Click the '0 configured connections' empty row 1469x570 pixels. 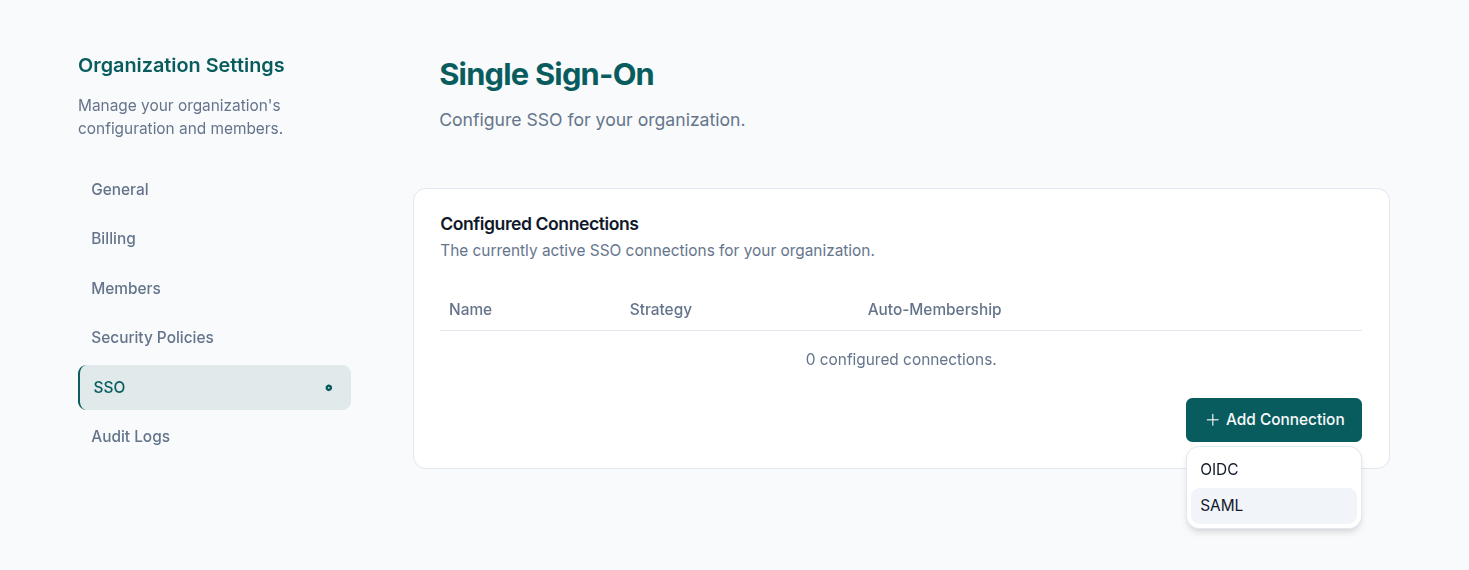pyautogui.click(x=900, y=359)
